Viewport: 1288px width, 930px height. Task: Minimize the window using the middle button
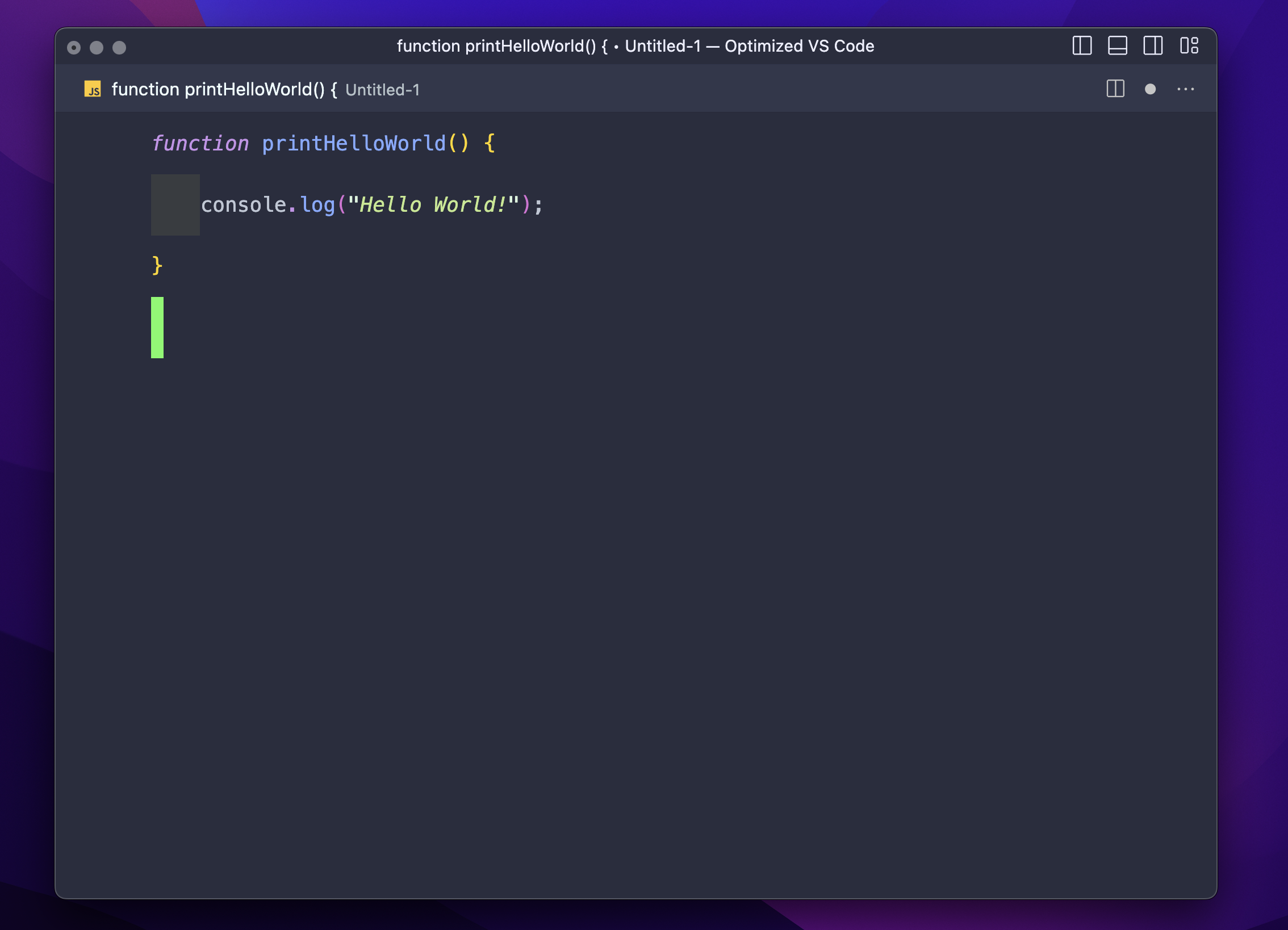click(97, 48)
